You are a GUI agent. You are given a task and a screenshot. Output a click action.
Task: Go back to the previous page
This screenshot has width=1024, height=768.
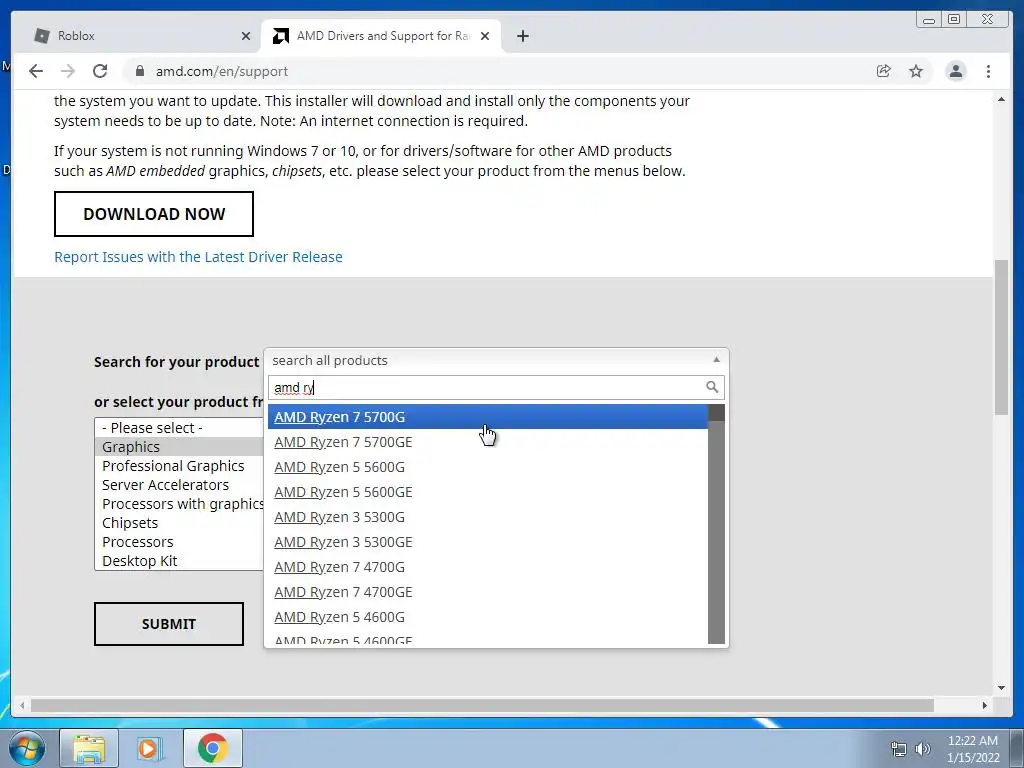coord(36,71)
